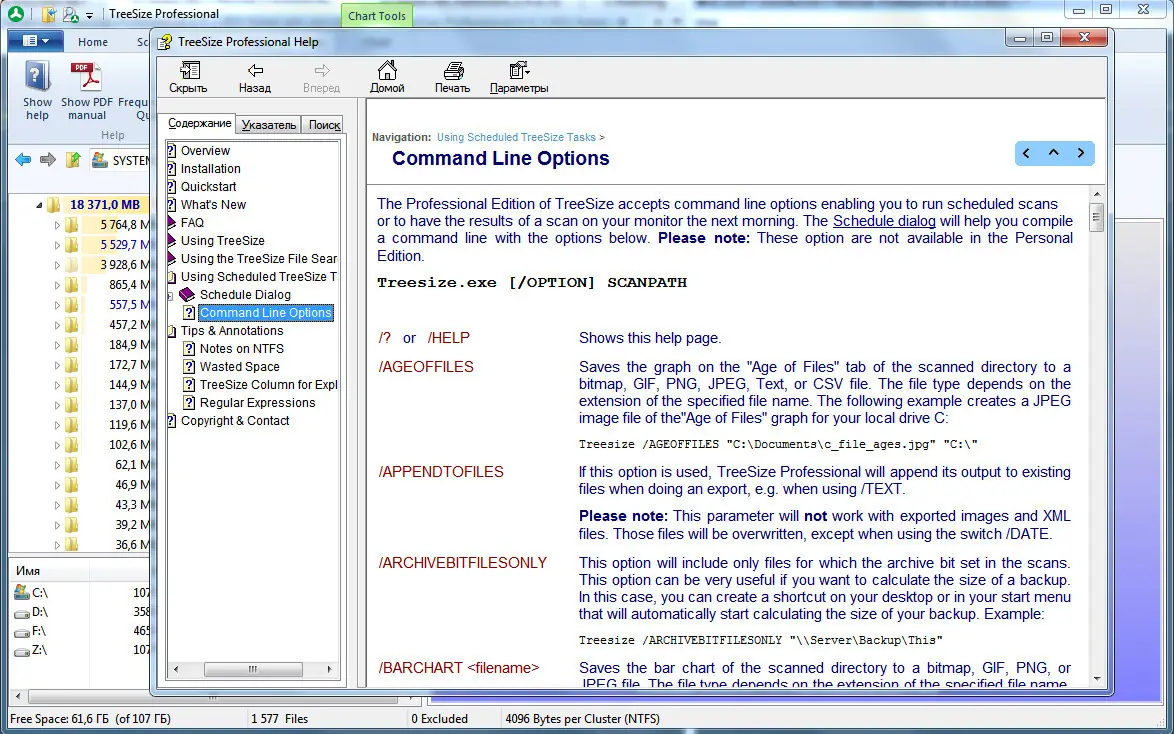The height and width of the screenshot is (734, 1174).
Task: Open quick access toolbar dropdown arrow
Action: point(90,15)
